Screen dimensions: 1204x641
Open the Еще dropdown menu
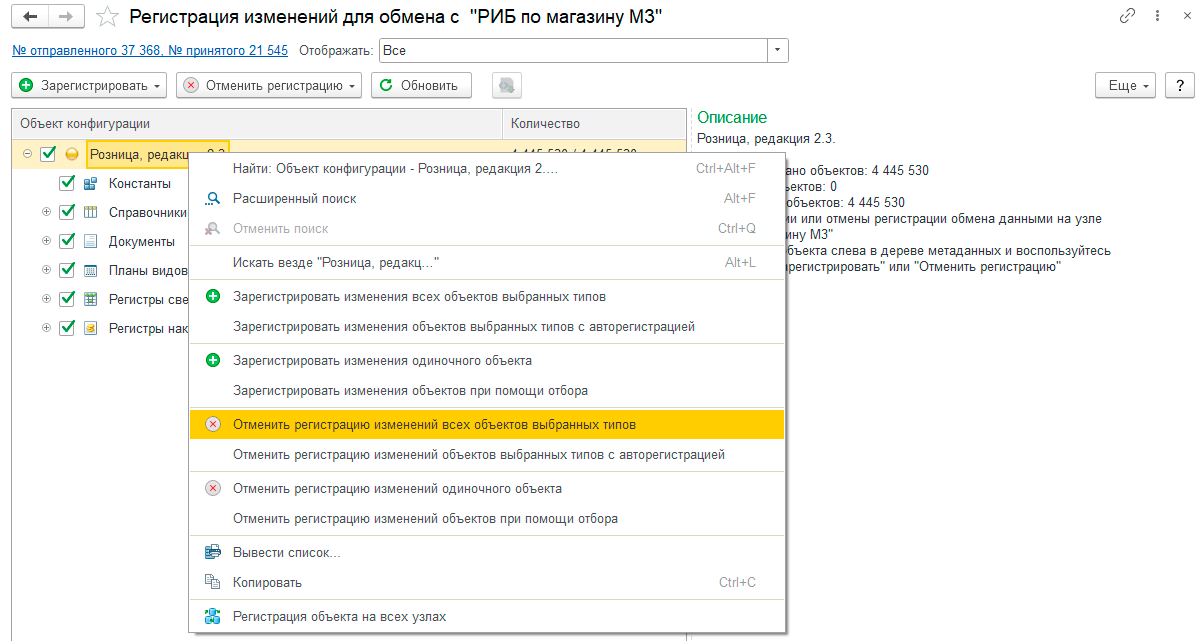1126,86
